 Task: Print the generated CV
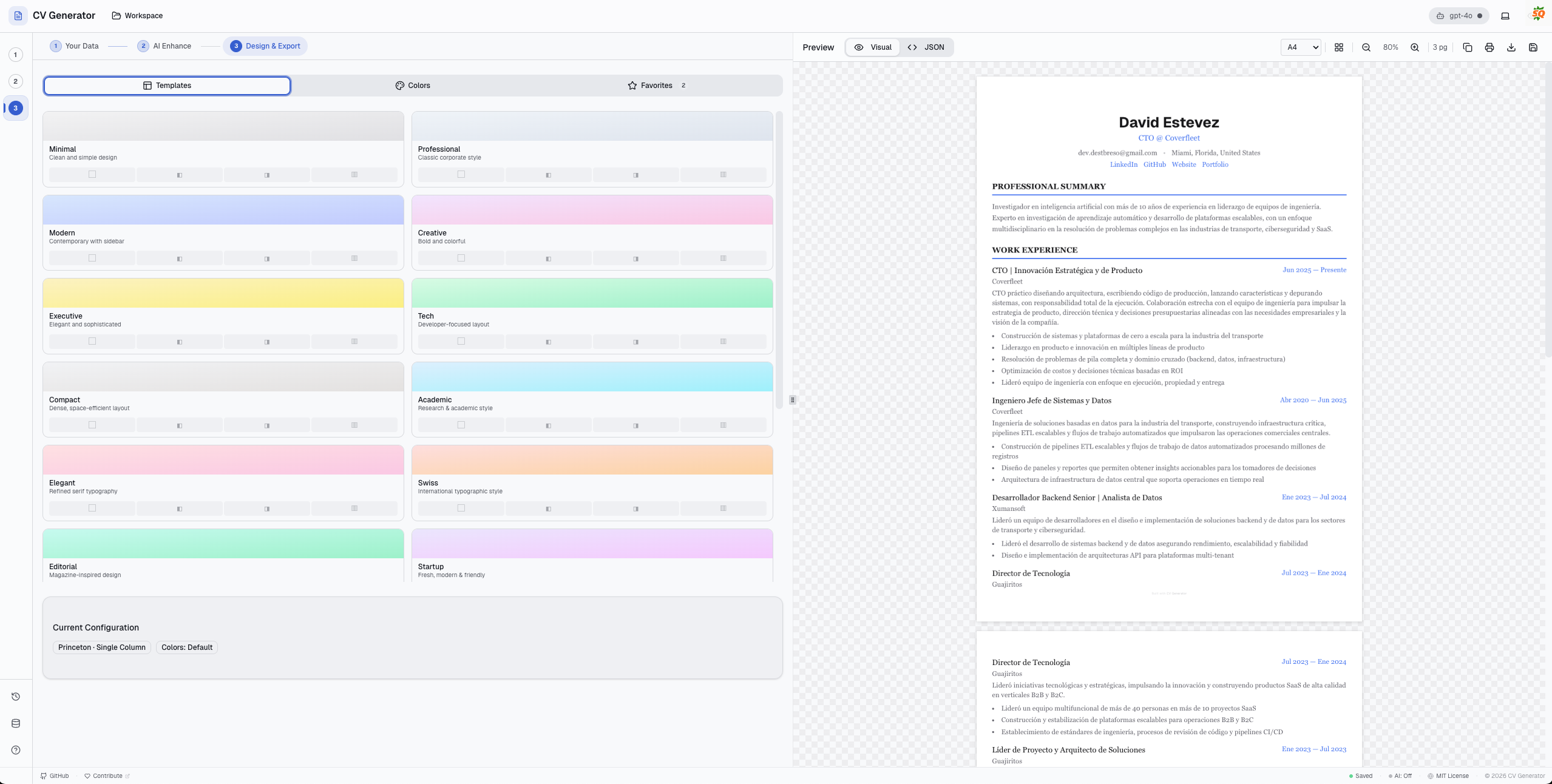[x=1489, y=47]
